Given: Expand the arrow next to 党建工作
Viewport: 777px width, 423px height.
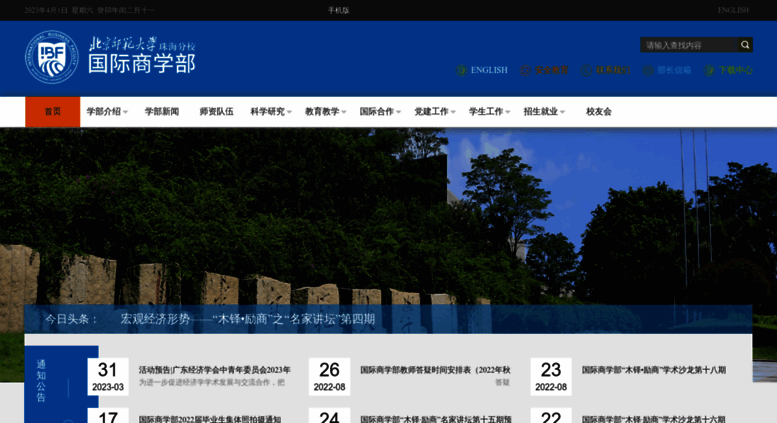Looking at the screenshot, I should 453,112.
